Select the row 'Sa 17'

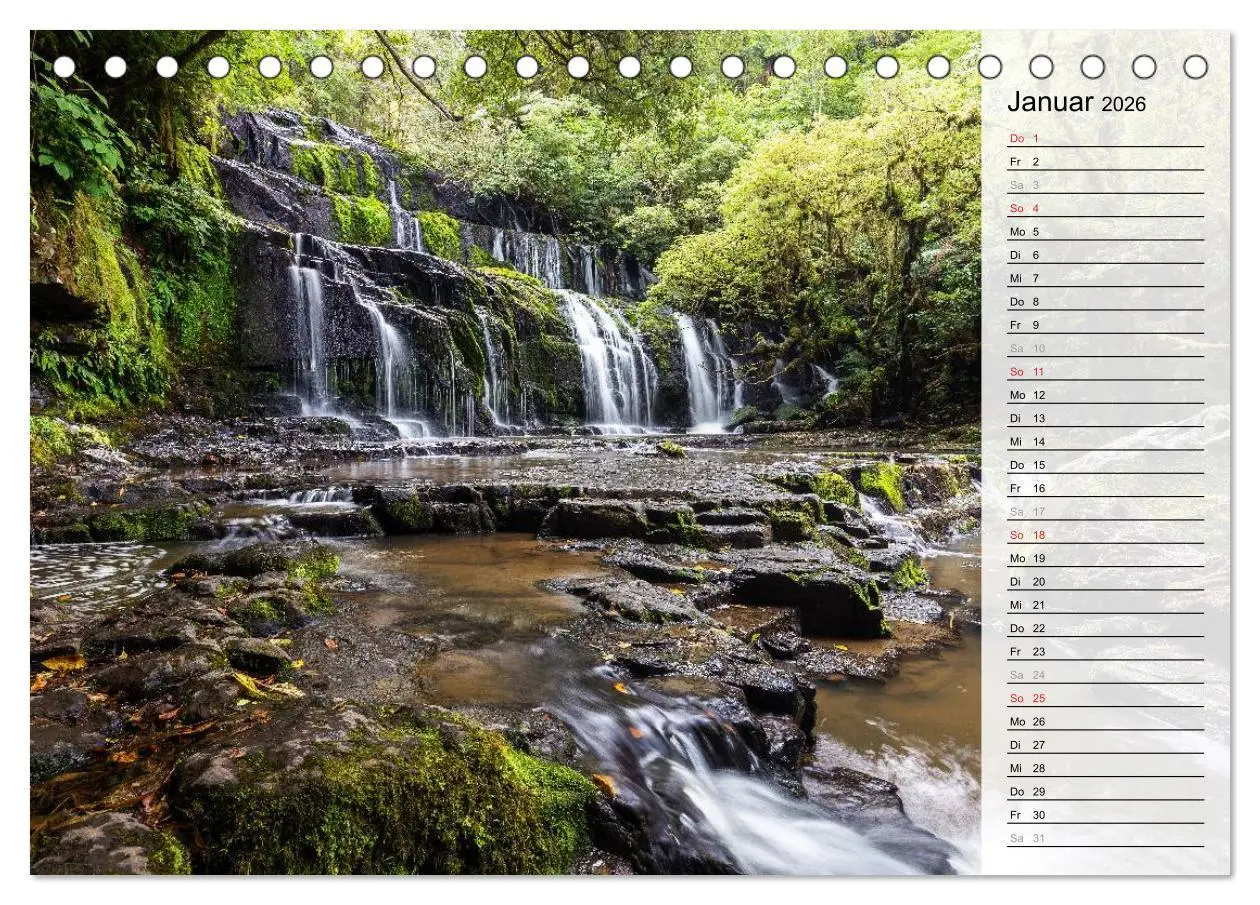coord(1105,511)
